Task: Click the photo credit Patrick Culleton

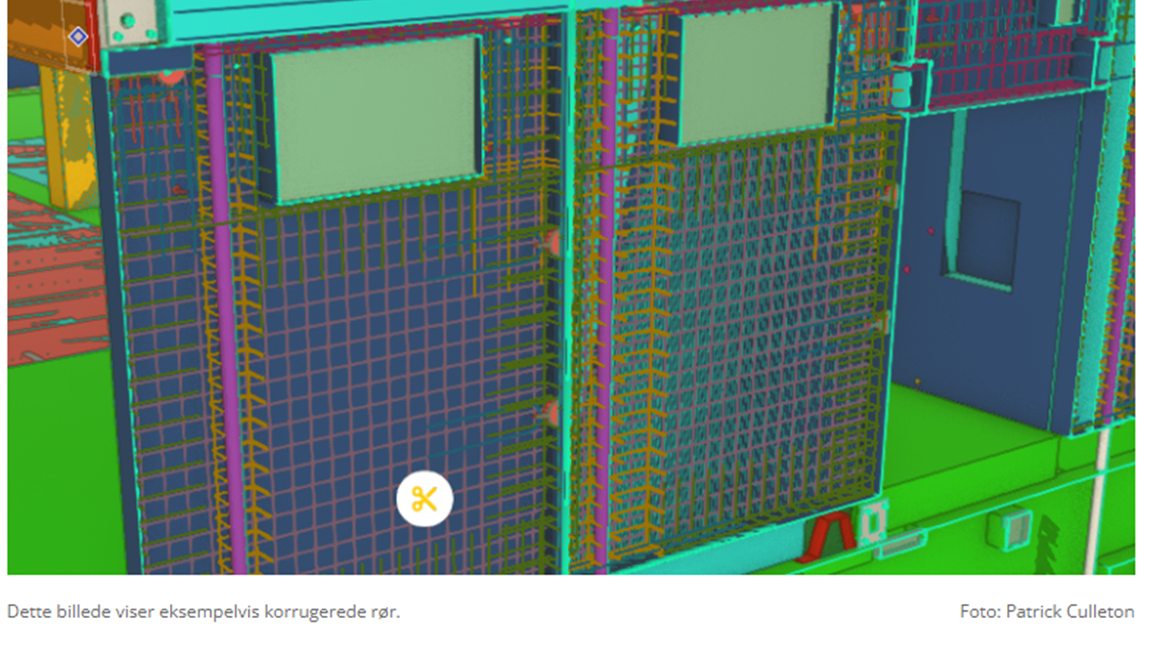Action: pyautogui.click(x=1046, y=611)
